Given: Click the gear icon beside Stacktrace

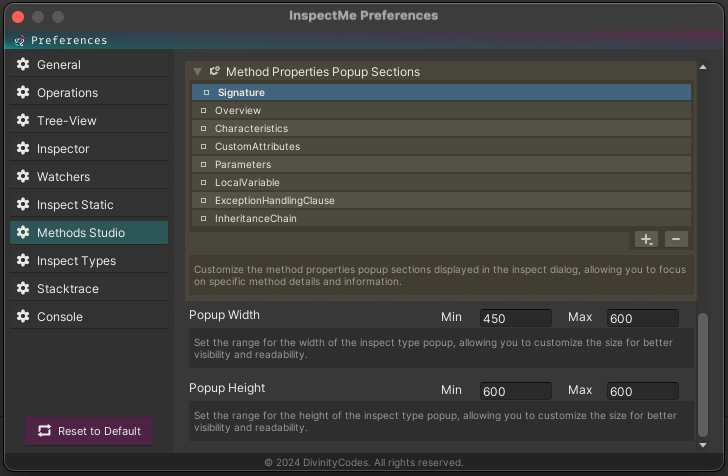Looking at the screenshot, I should (x=23, y=288).
